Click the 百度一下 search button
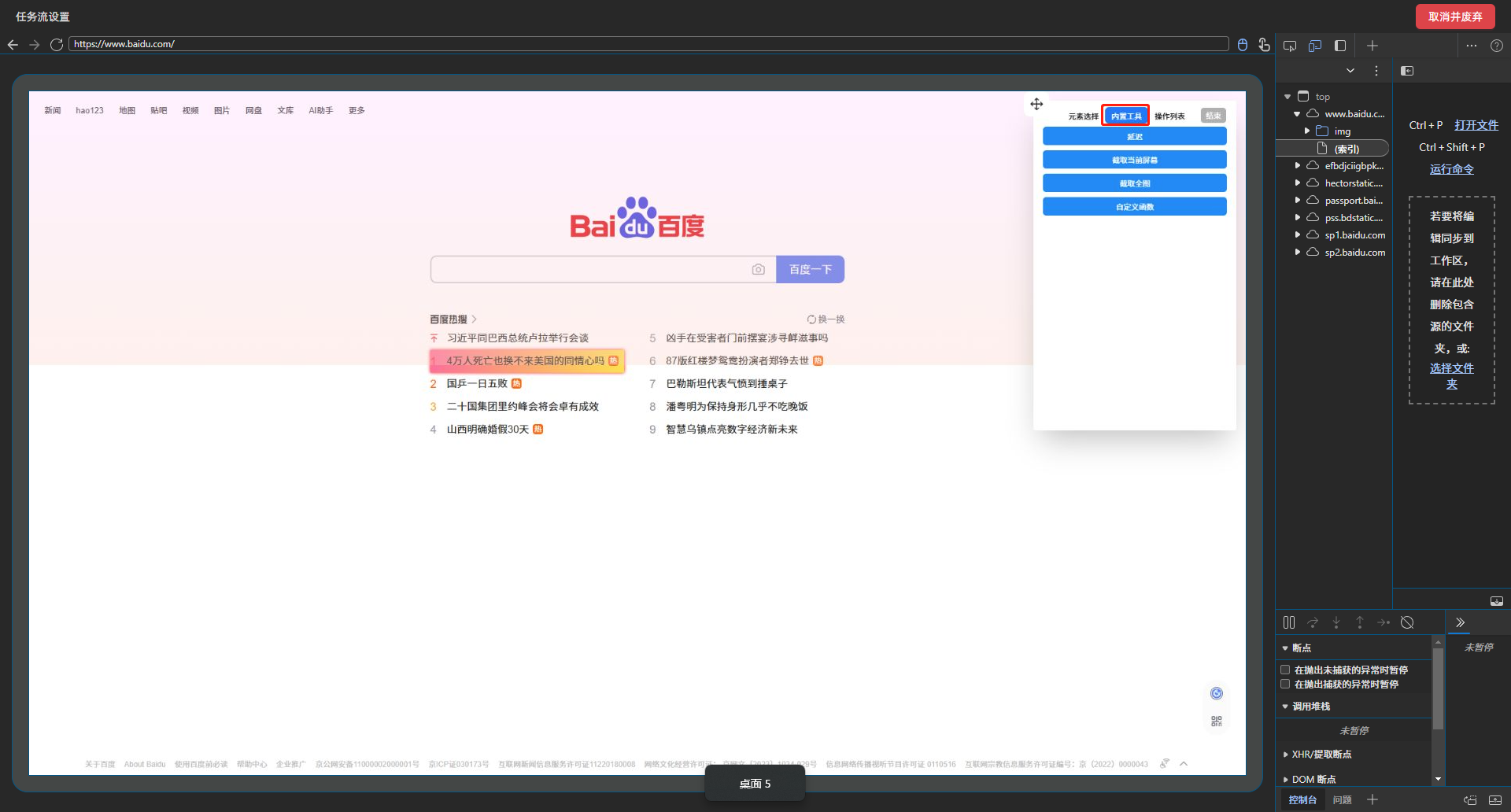This screenshot has height=812, width=1511. tap(811, 269)
